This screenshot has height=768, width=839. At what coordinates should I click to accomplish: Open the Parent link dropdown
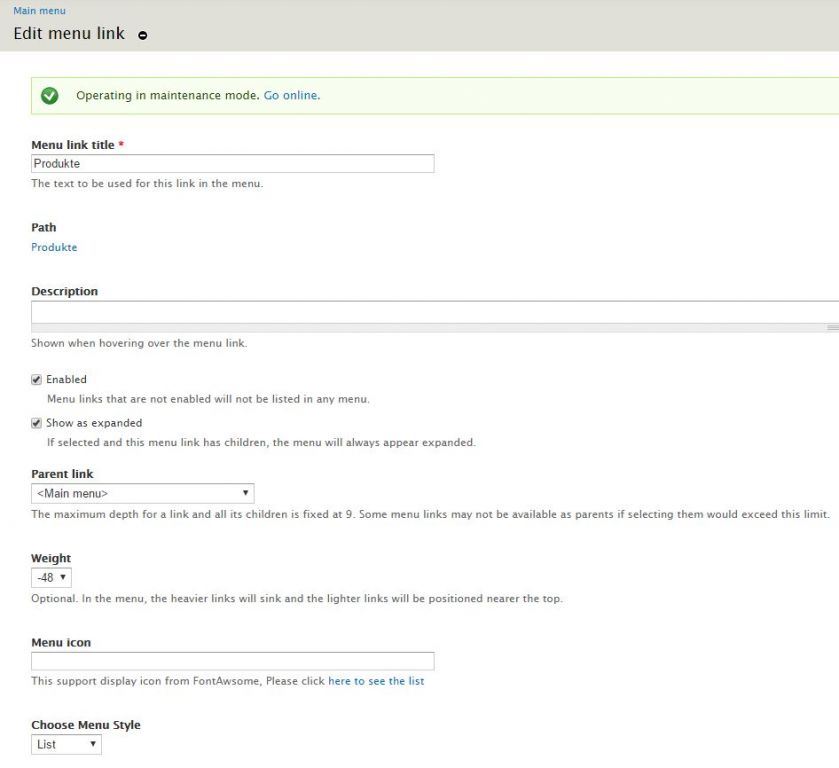(x=142, y=493)
